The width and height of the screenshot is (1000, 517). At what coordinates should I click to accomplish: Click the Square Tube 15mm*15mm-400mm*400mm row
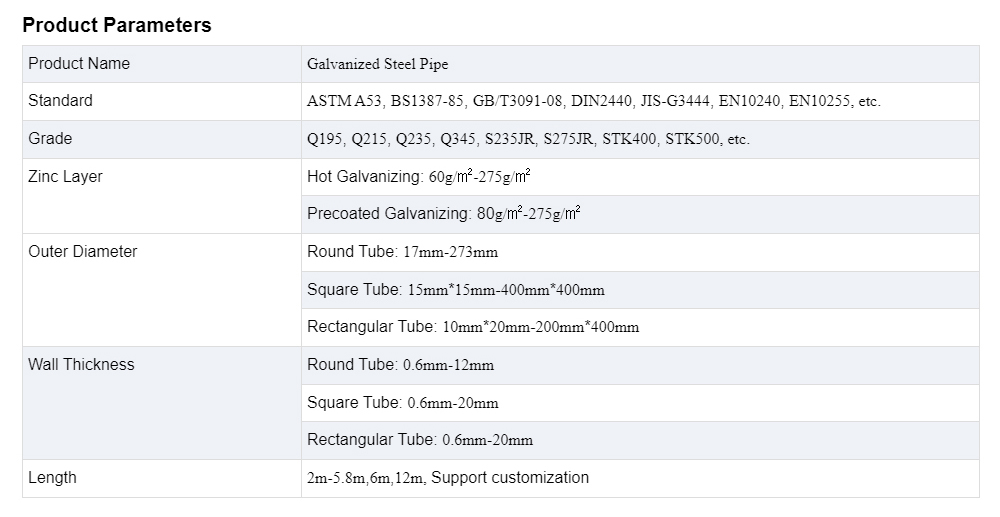456,290
